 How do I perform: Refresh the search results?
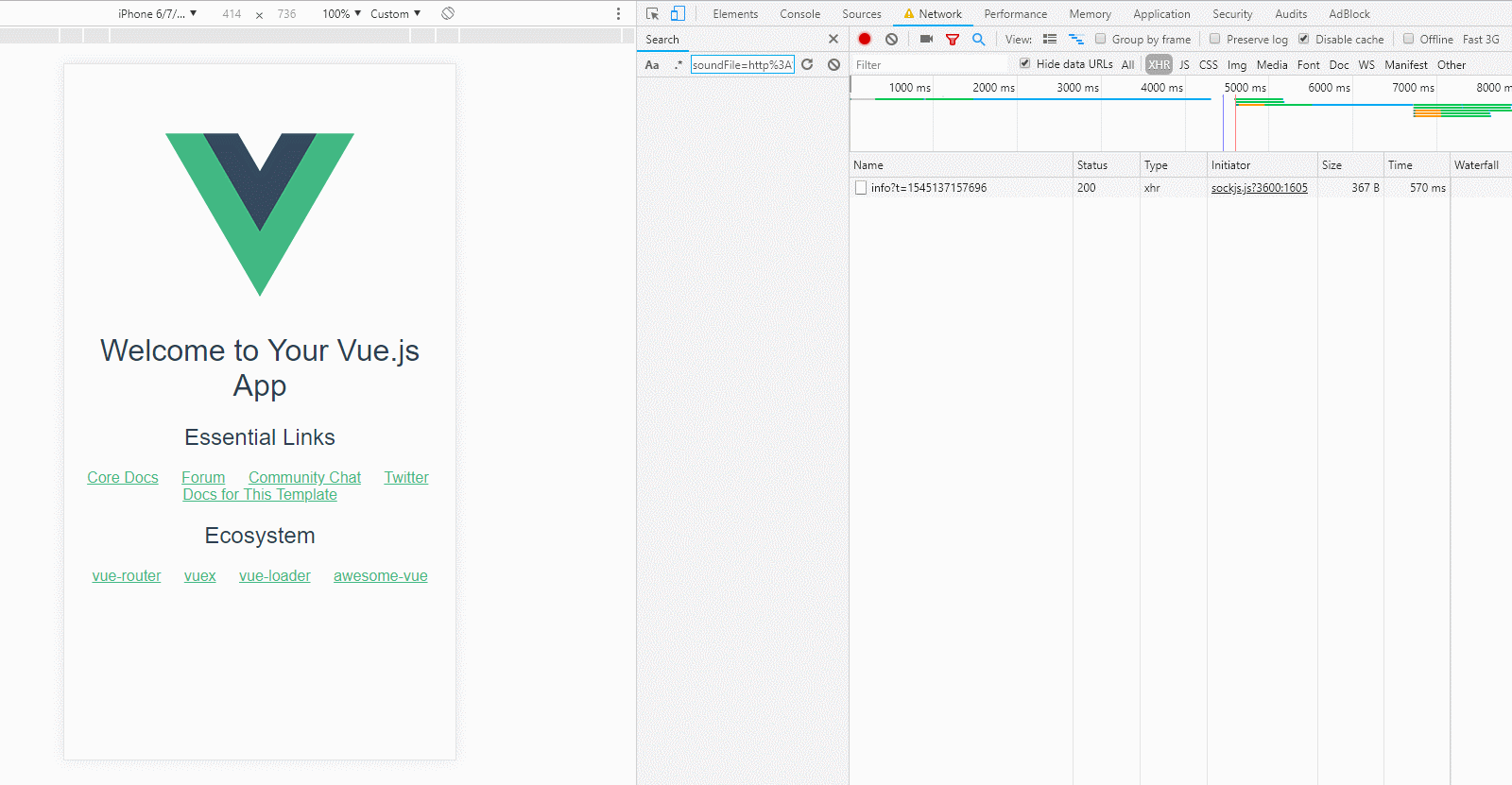tap(807, 65)
